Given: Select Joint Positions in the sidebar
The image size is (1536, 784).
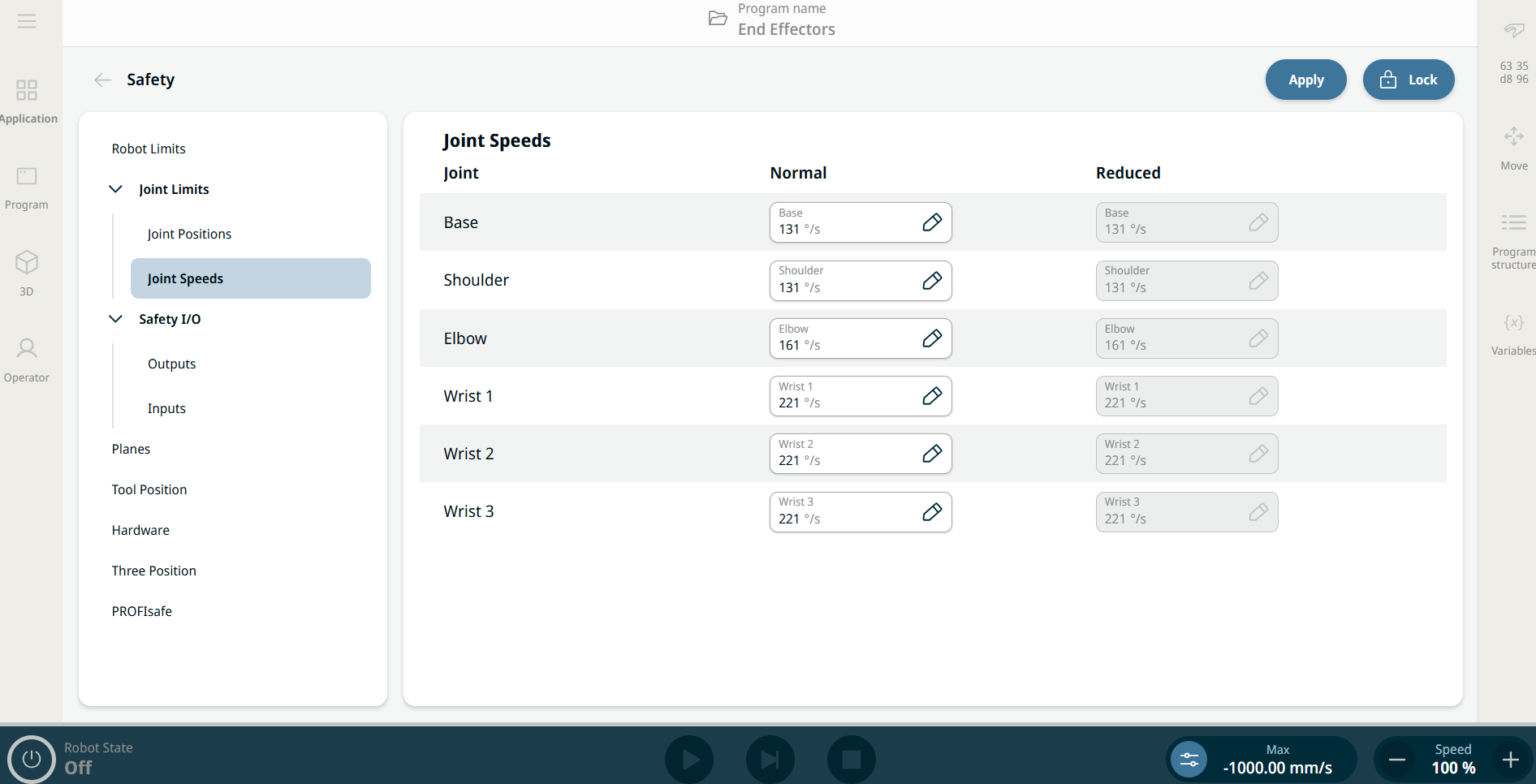Looking at the screenshot, I should coord(189,234).
